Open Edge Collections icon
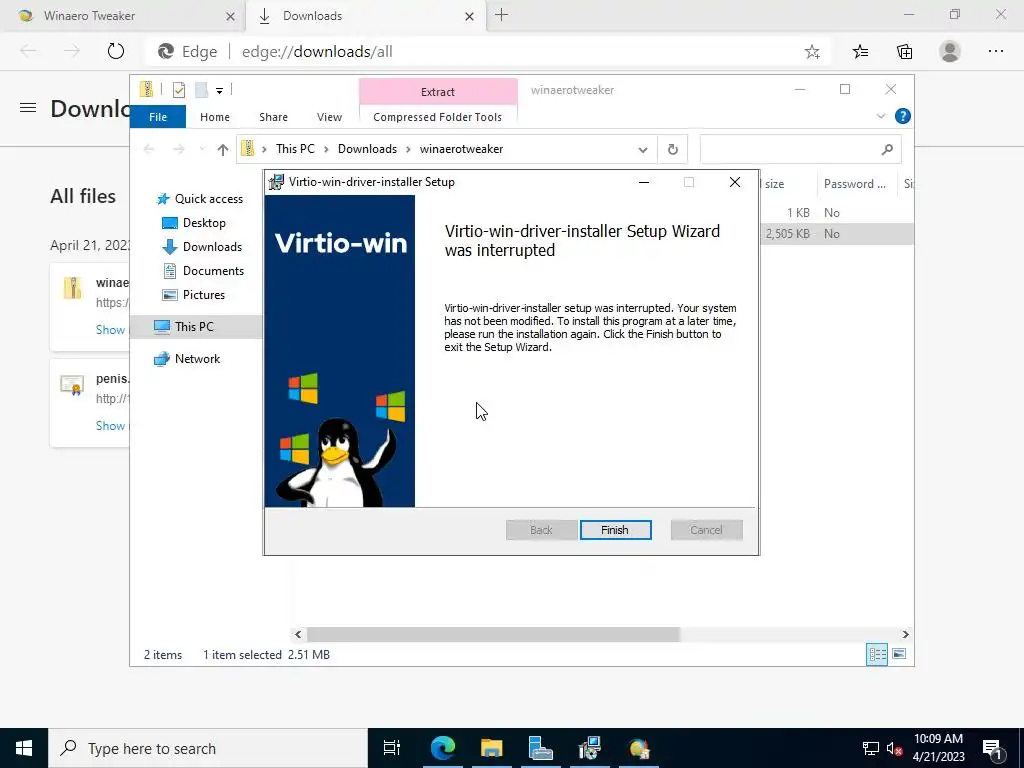Viewport: 1024px width, 768px height. coord(904,52)
